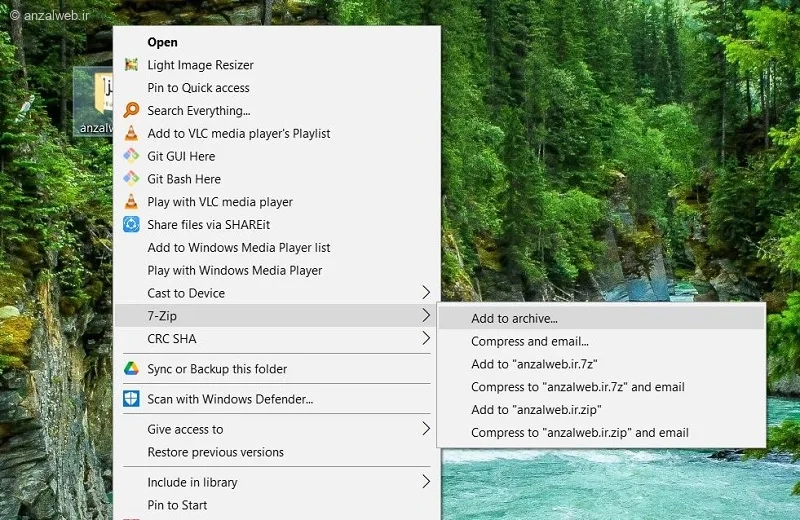Choose Open from the context menu
The image size is (800, 520).
coord(277,42)
